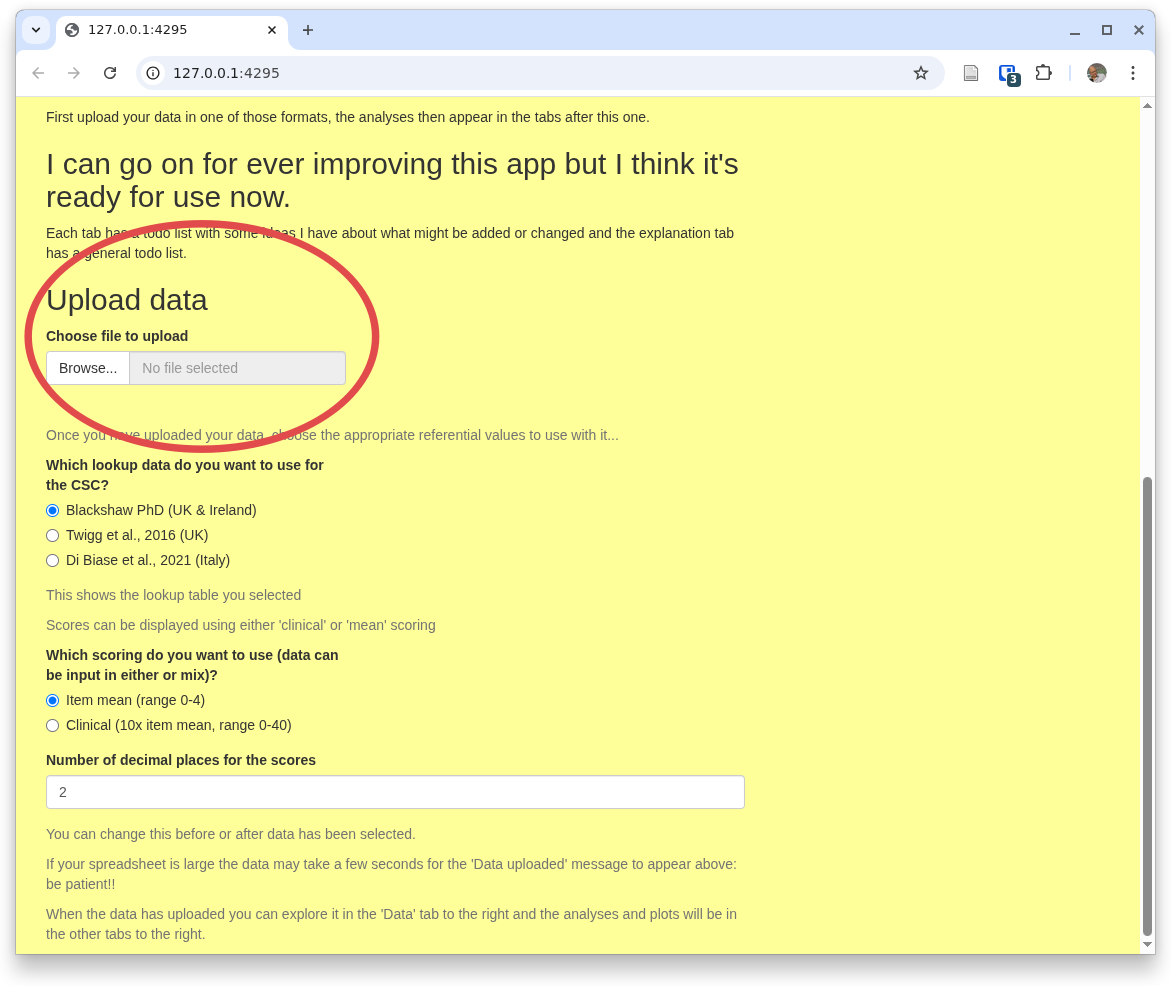Click the extension icon with badge 3
This screenshot has height=986, width=1171.
(x=1008, y=74)
